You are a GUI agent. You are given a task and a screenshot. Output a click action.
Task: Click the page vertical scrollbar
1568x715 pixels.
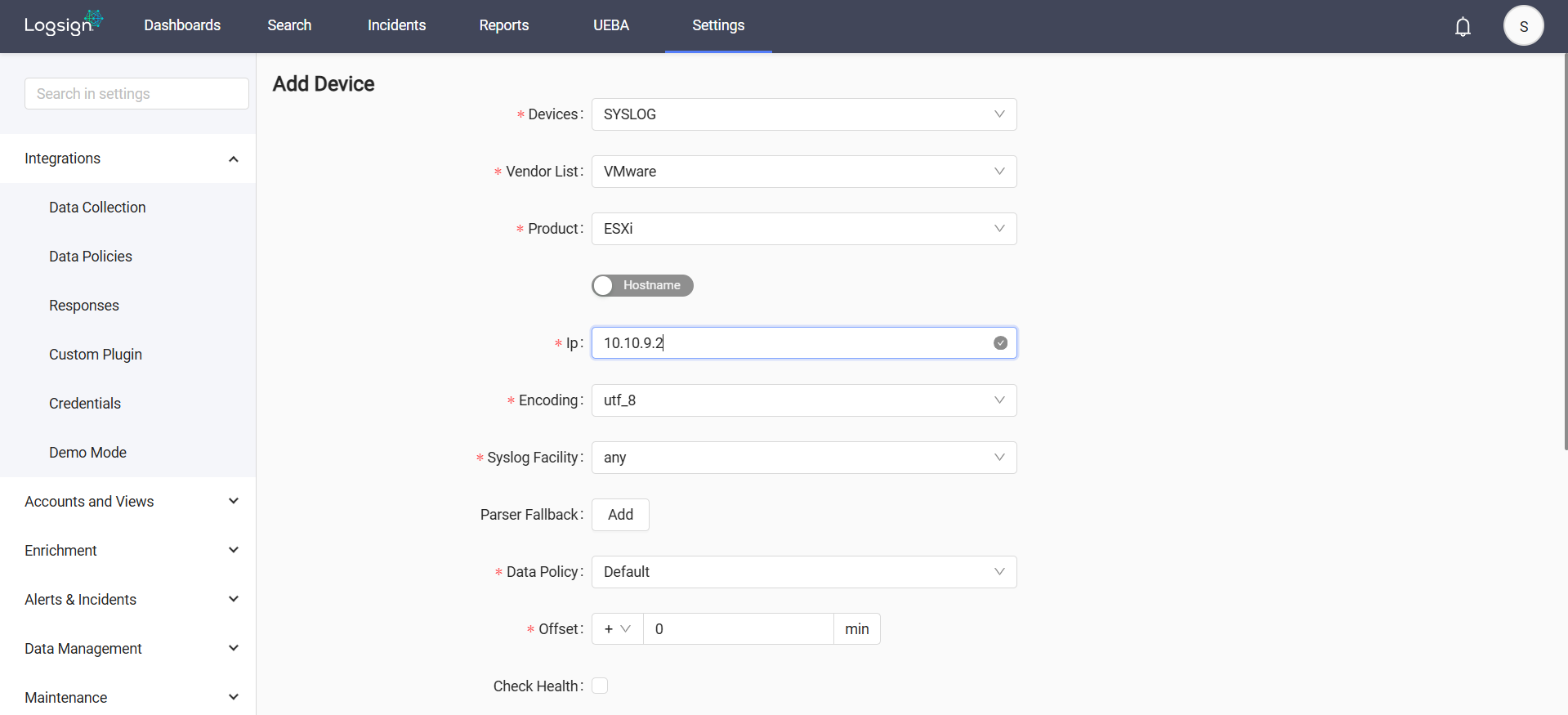click(x=1565, y=252)
